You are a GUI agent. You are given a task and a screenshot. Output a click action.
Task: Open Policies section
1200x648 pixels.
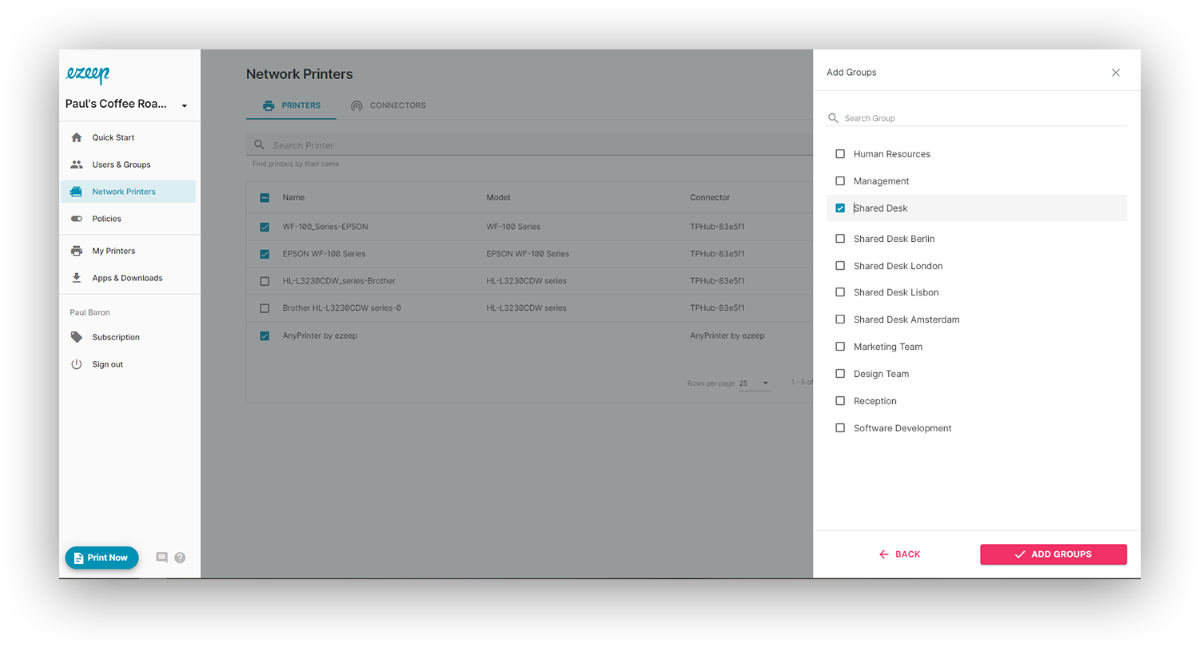(x=107, y=218)
